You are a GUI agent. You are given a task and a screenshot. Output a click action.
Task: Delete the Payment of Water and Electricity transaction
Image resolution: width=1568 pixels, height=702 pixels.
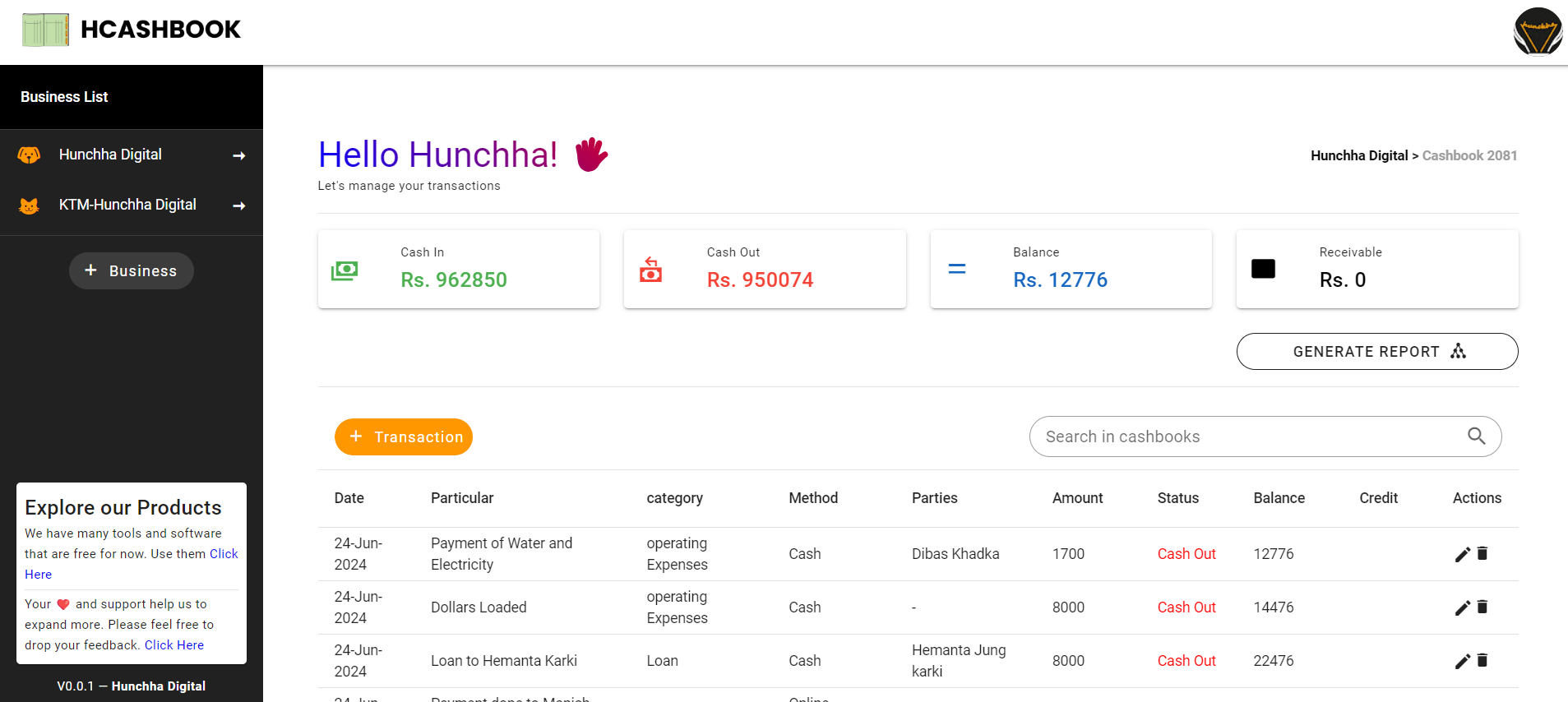tap(1482, 553)
